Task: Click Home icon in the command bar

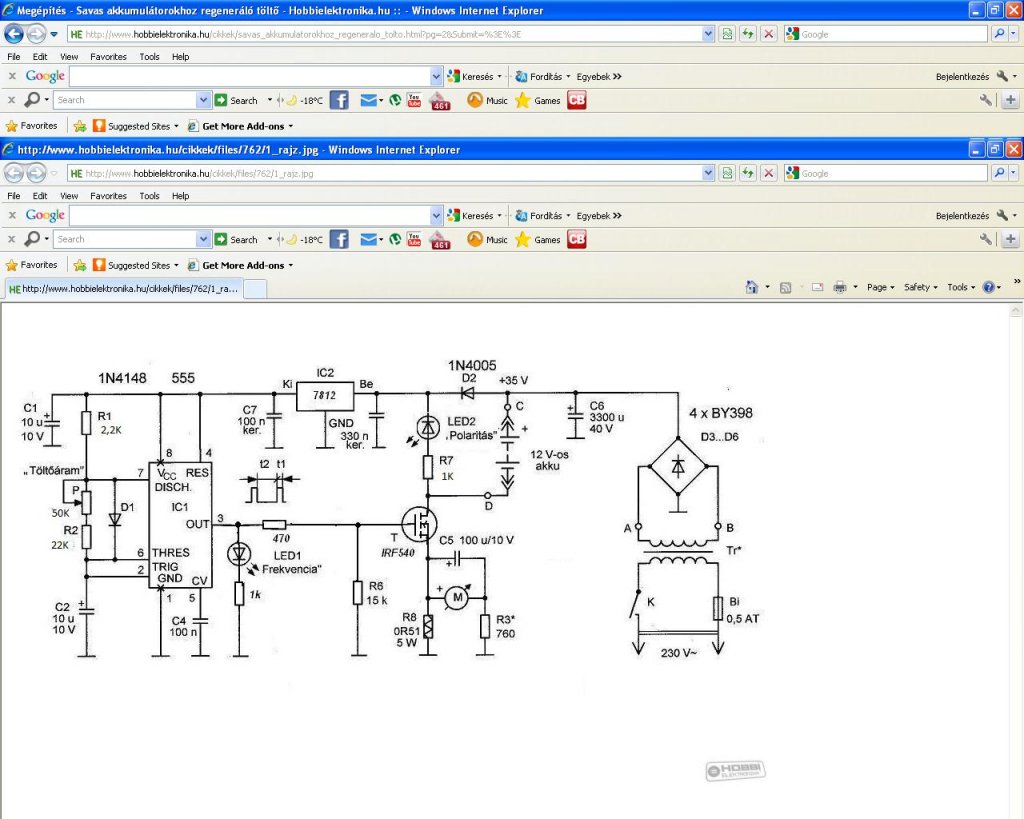Action: (x=752, y=287)
